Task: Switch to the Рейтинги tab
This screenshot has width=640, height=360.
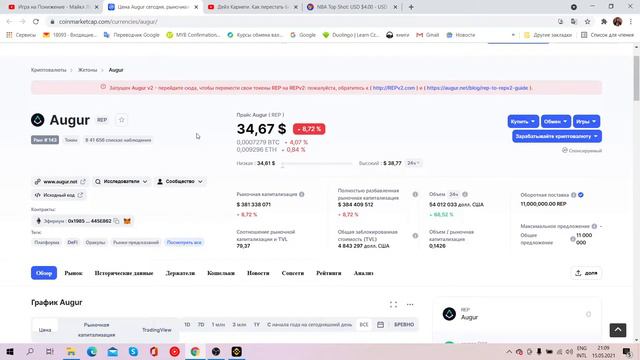Action: pos(329,273)
